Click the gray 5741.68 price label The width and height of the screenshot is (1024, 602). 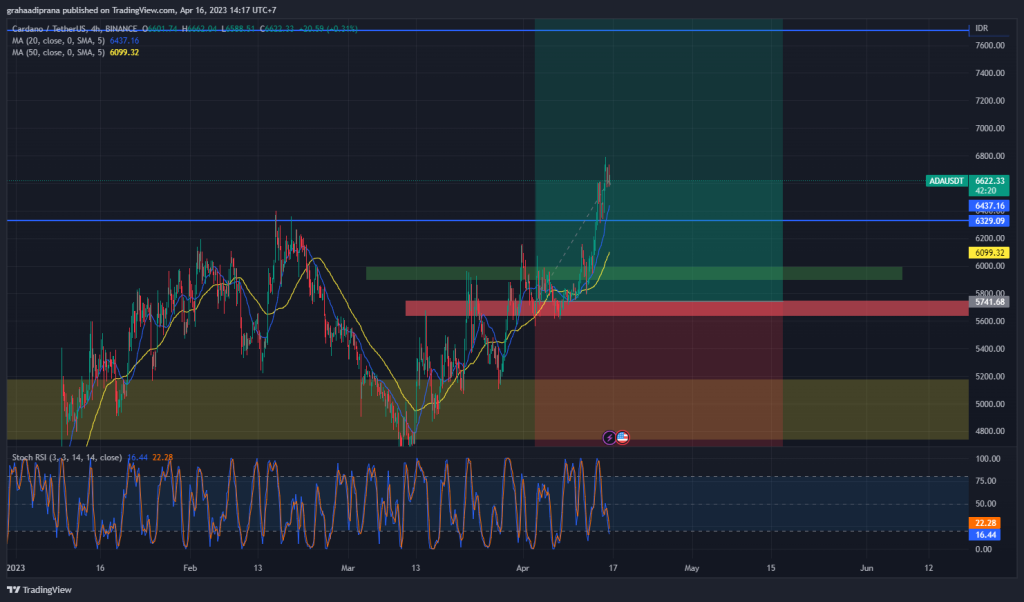pos(989,302)
